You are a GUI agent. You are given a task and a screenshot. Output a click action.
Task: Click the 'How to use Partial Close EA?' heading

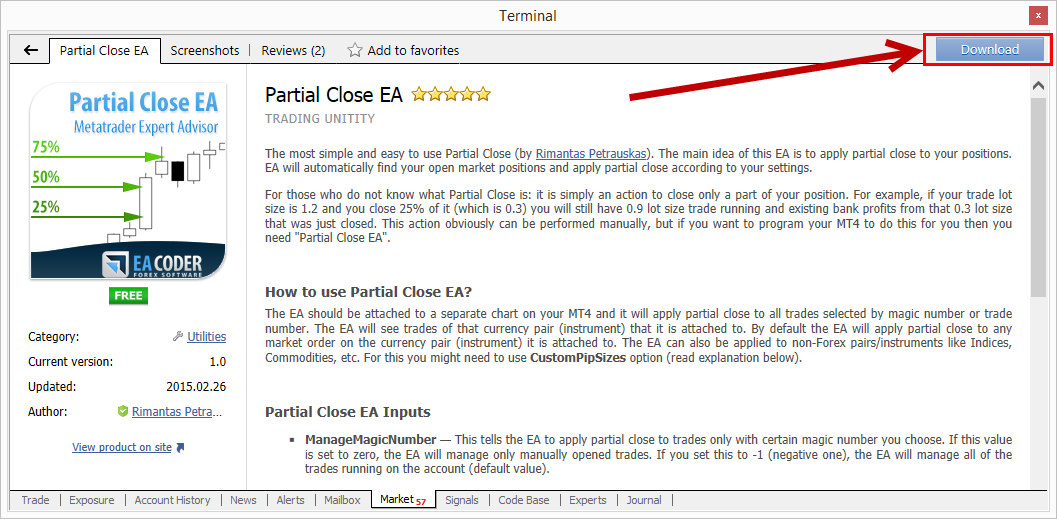(369, 293)
